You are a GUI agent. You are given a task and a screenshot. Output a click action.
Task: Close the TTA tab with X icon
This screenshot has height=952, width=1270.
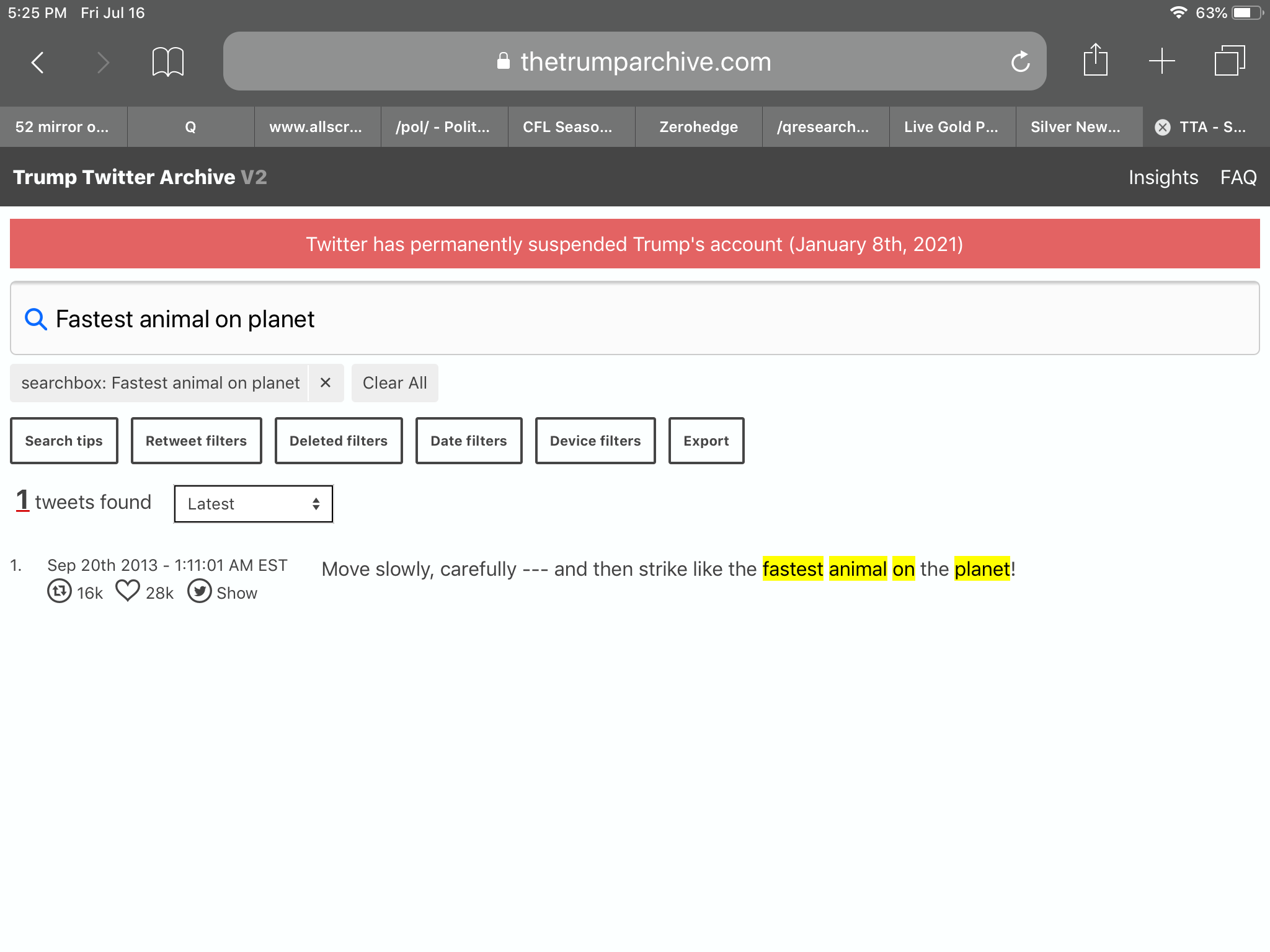(1163, 127)
